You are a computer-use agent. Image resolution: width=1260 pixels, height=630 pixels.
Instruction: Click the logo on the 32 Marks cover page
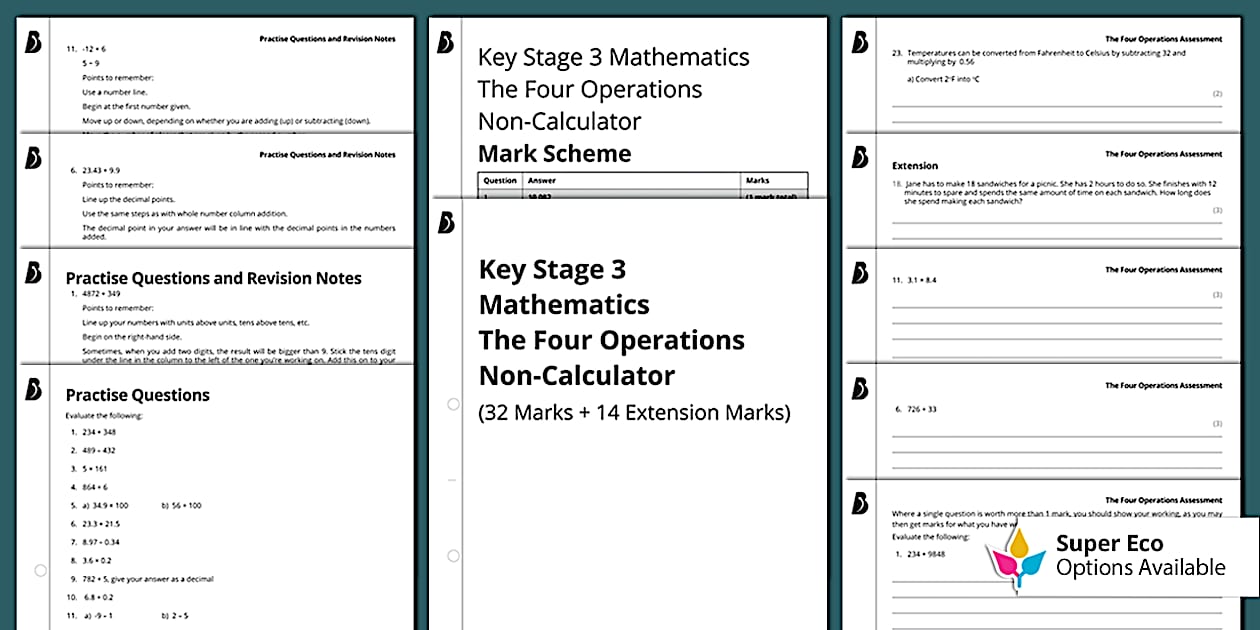coord(446,223)
